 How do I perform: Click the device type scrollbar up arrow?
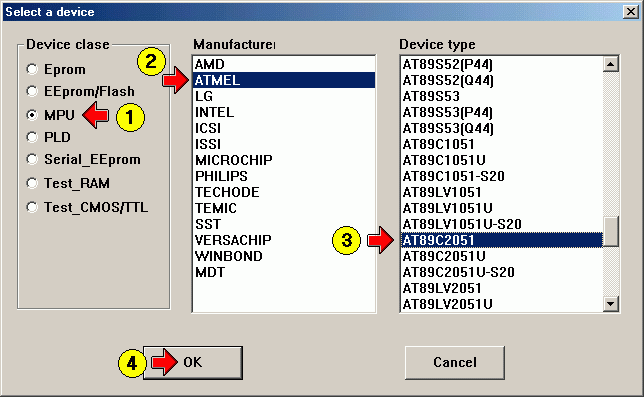tap(611, 64)
